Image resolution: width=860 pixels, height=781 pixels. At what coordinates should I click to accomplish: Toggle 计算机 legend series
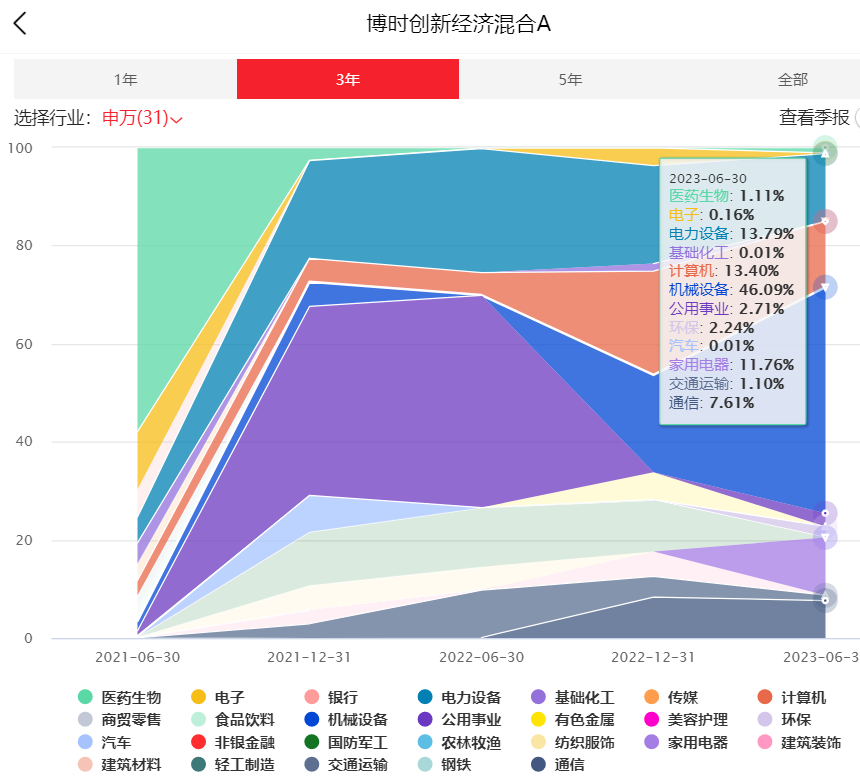coord(792,697)
